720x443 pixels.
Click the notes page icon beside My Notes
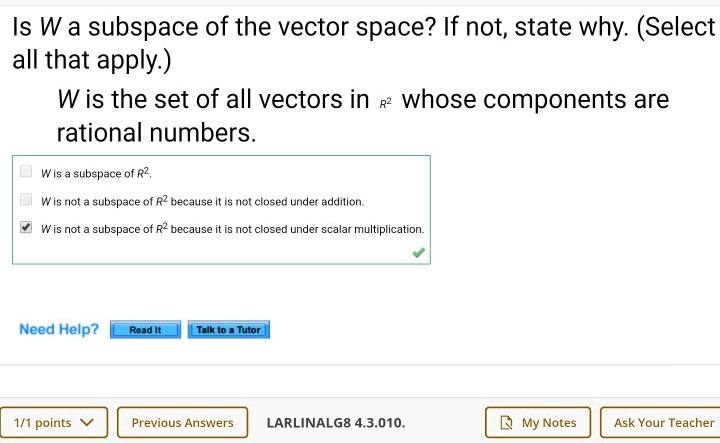point(506,423)
